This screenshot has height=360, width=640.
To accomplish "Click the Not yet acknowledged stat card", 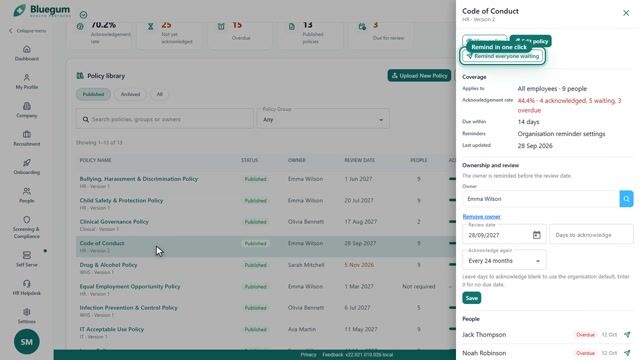I will (169, 35).
